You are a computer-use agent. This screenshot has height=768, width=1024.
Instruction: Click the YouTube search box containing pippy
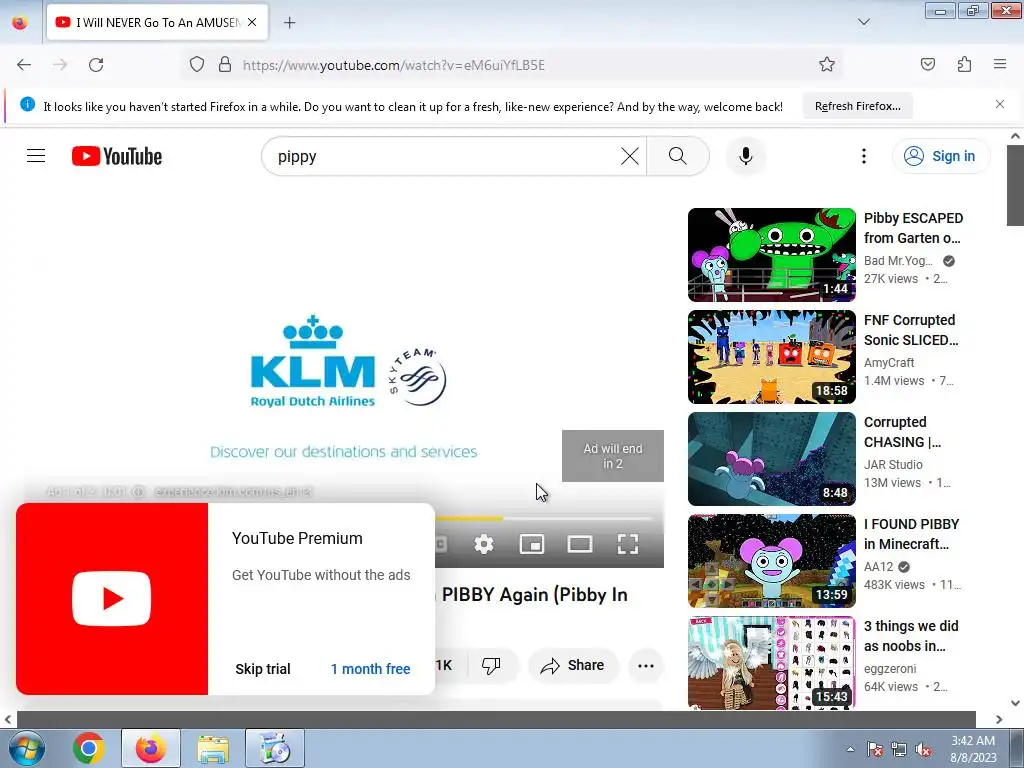tap(444, 157)
